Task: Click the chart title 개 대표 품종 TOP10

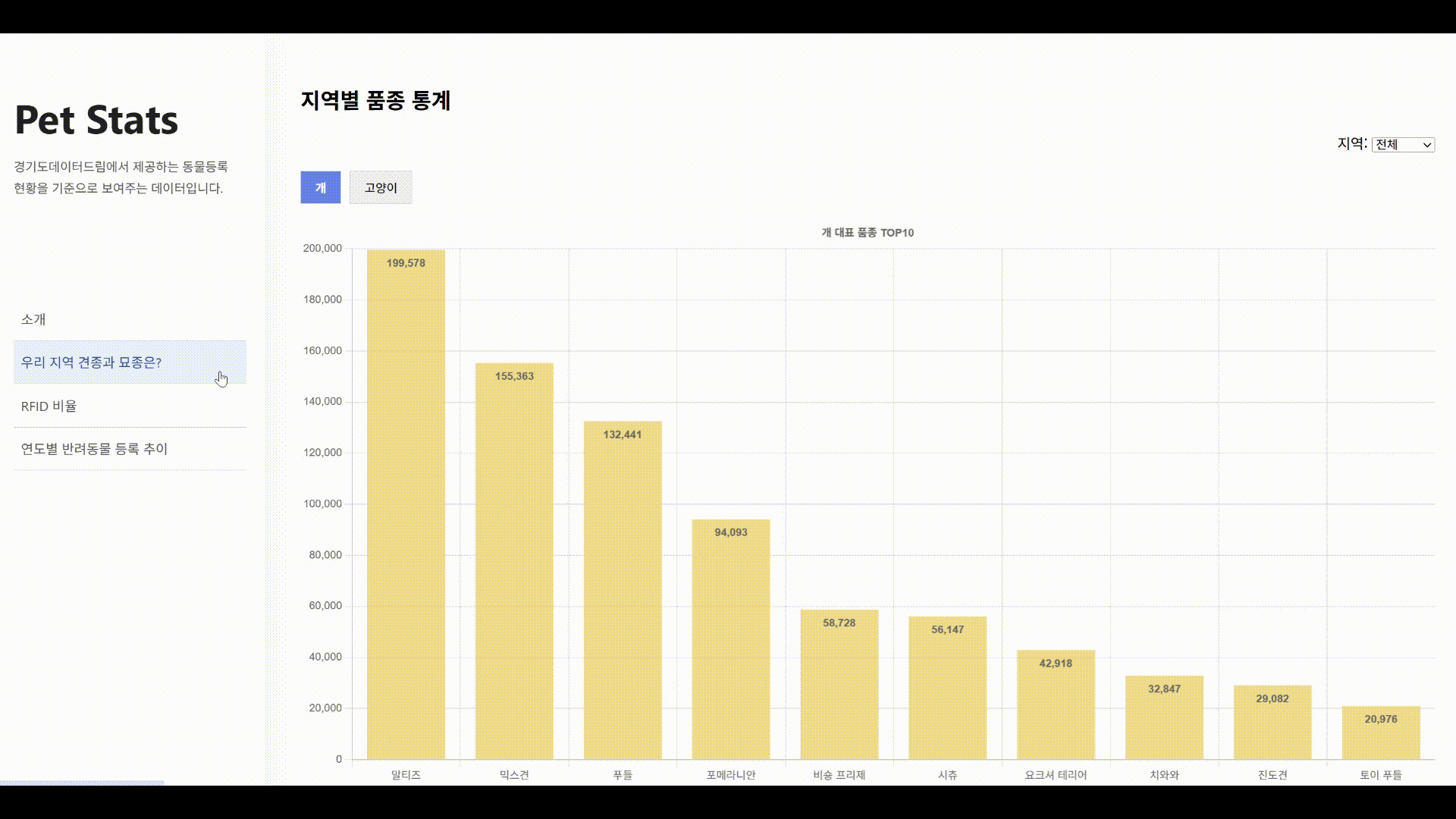Action: coord(868,233)
